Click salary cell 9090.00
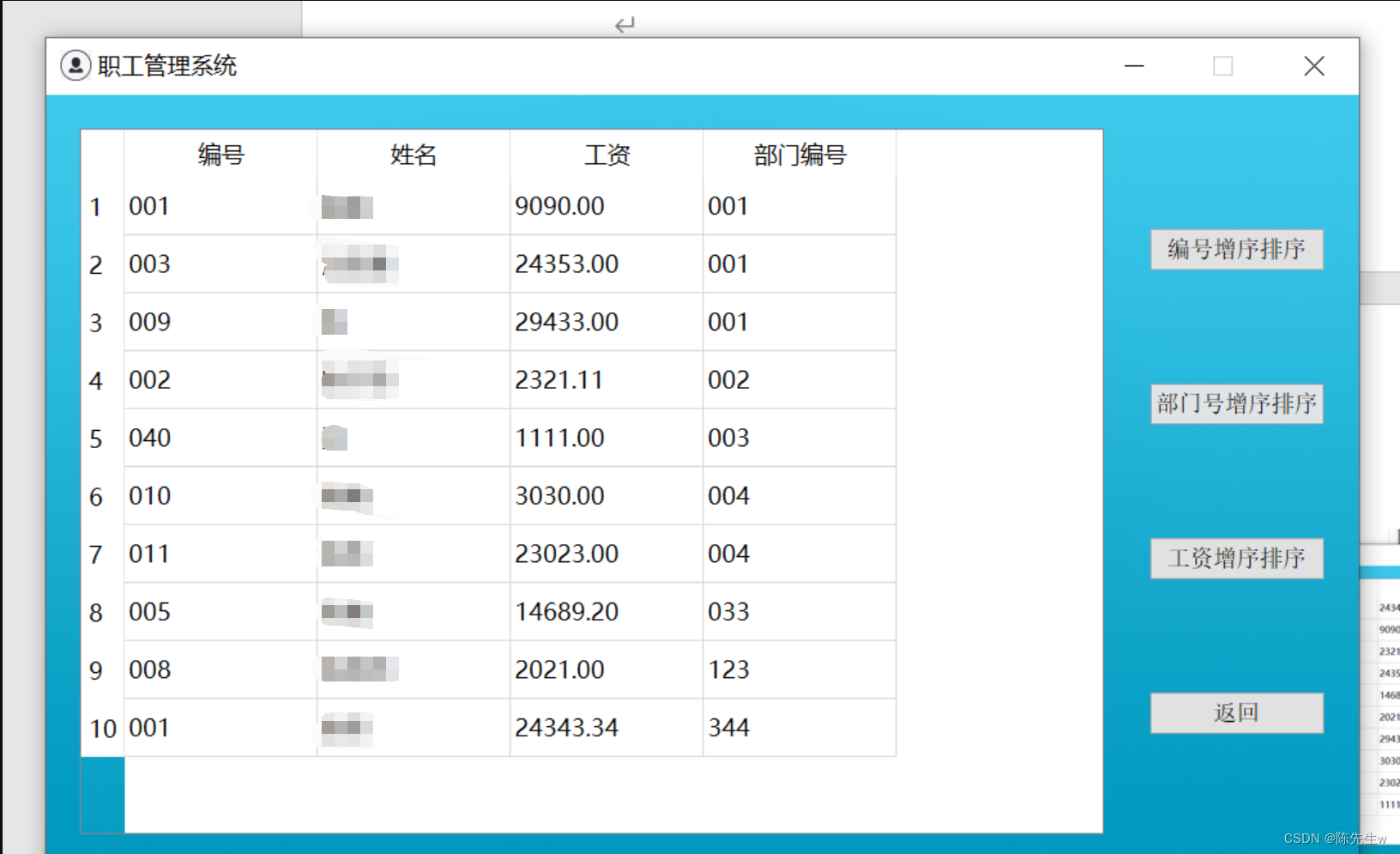The width and height of the screenshot is (1400, 854). (606, 206)
